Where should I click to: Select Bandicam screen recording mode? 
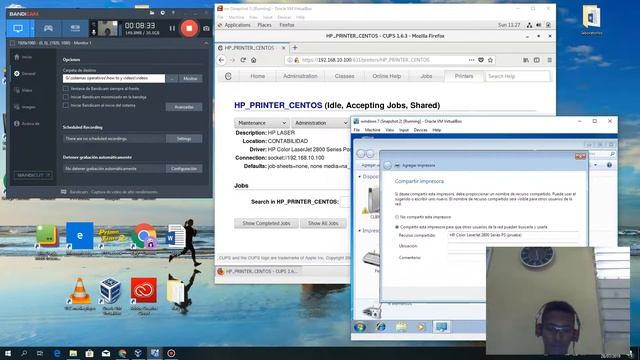[18, 29]
